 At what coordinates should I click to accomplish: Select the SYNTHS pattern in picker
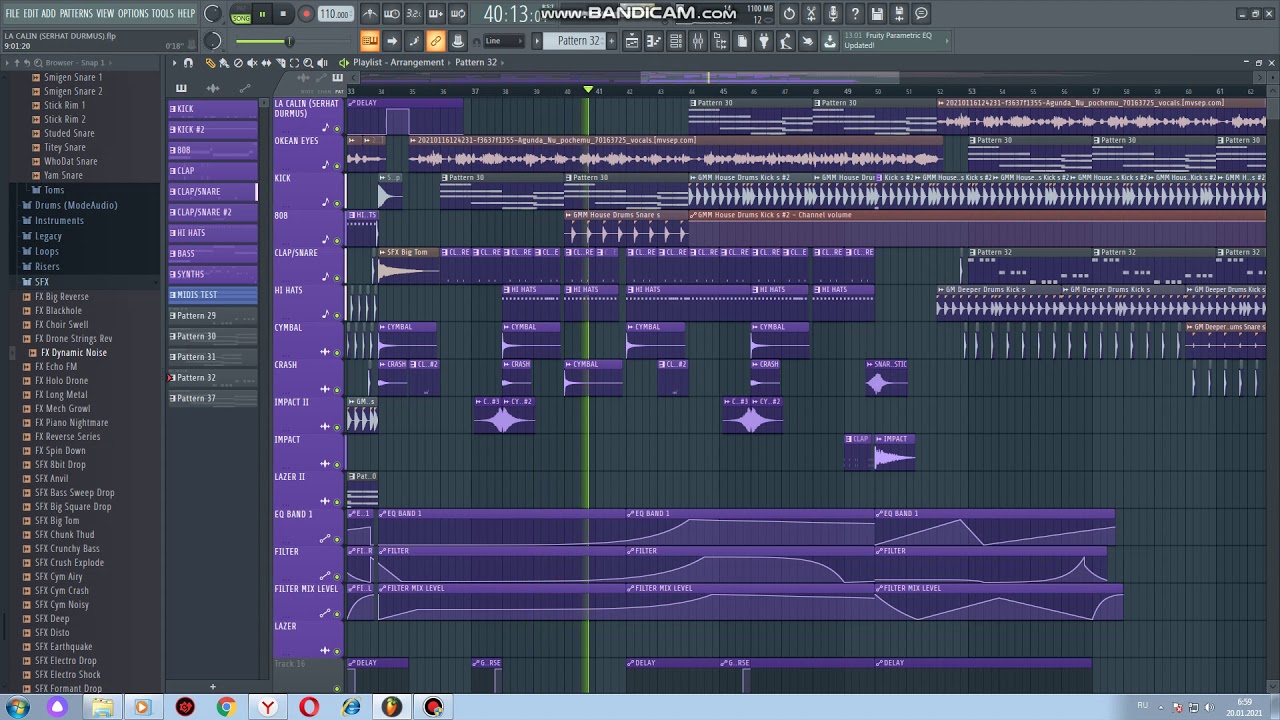(212, 274)
